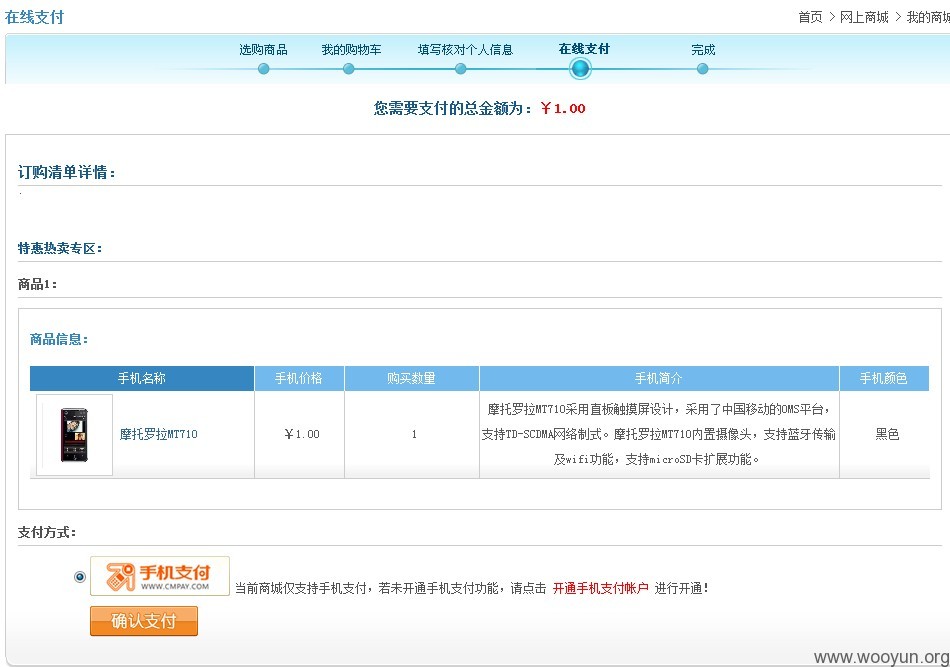Click the Motorola MT710 phone thumbnail
This screenshot has width=950, height=667.
(75, 435)
